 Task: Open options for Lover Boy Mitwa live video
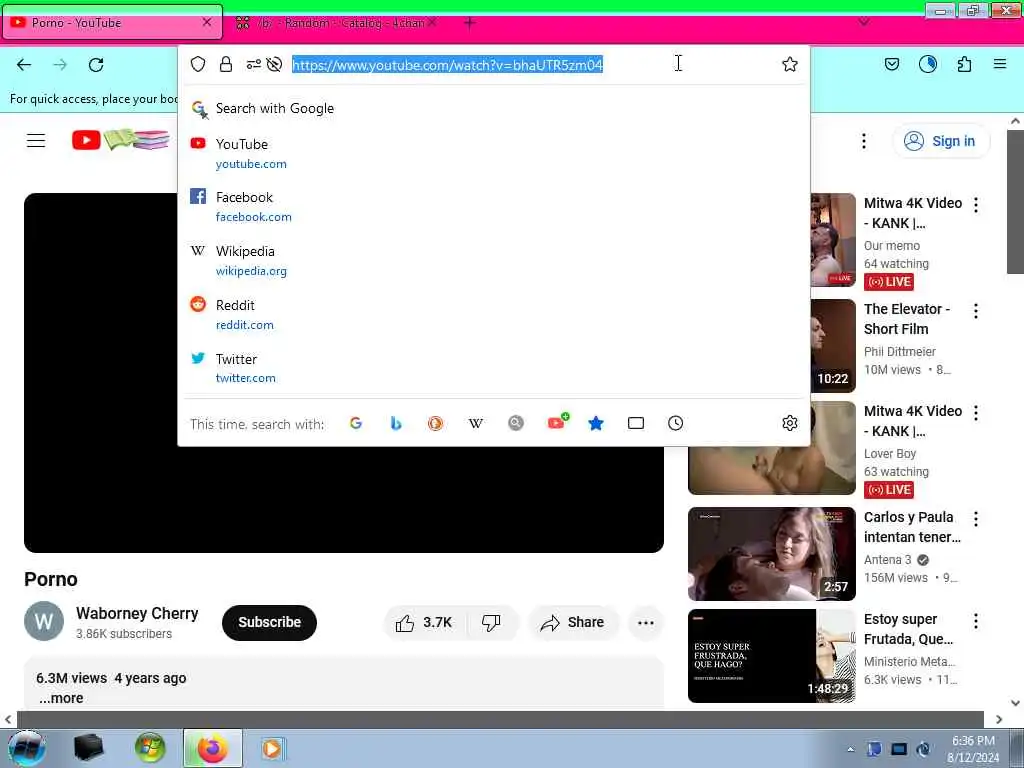pos(976,413)
